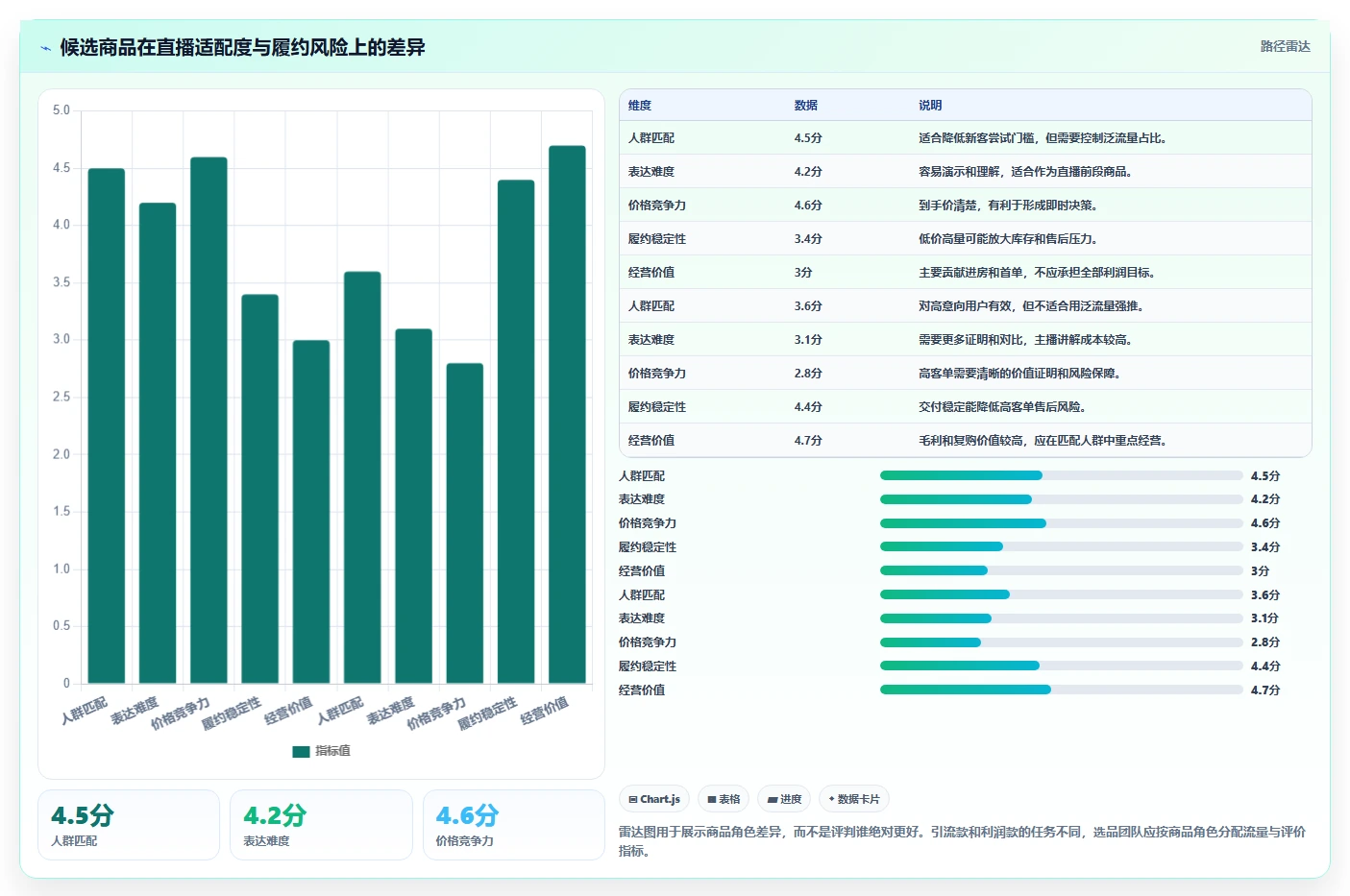
Task: Click the 路径雷达 label in the header
Action: 1285,46
